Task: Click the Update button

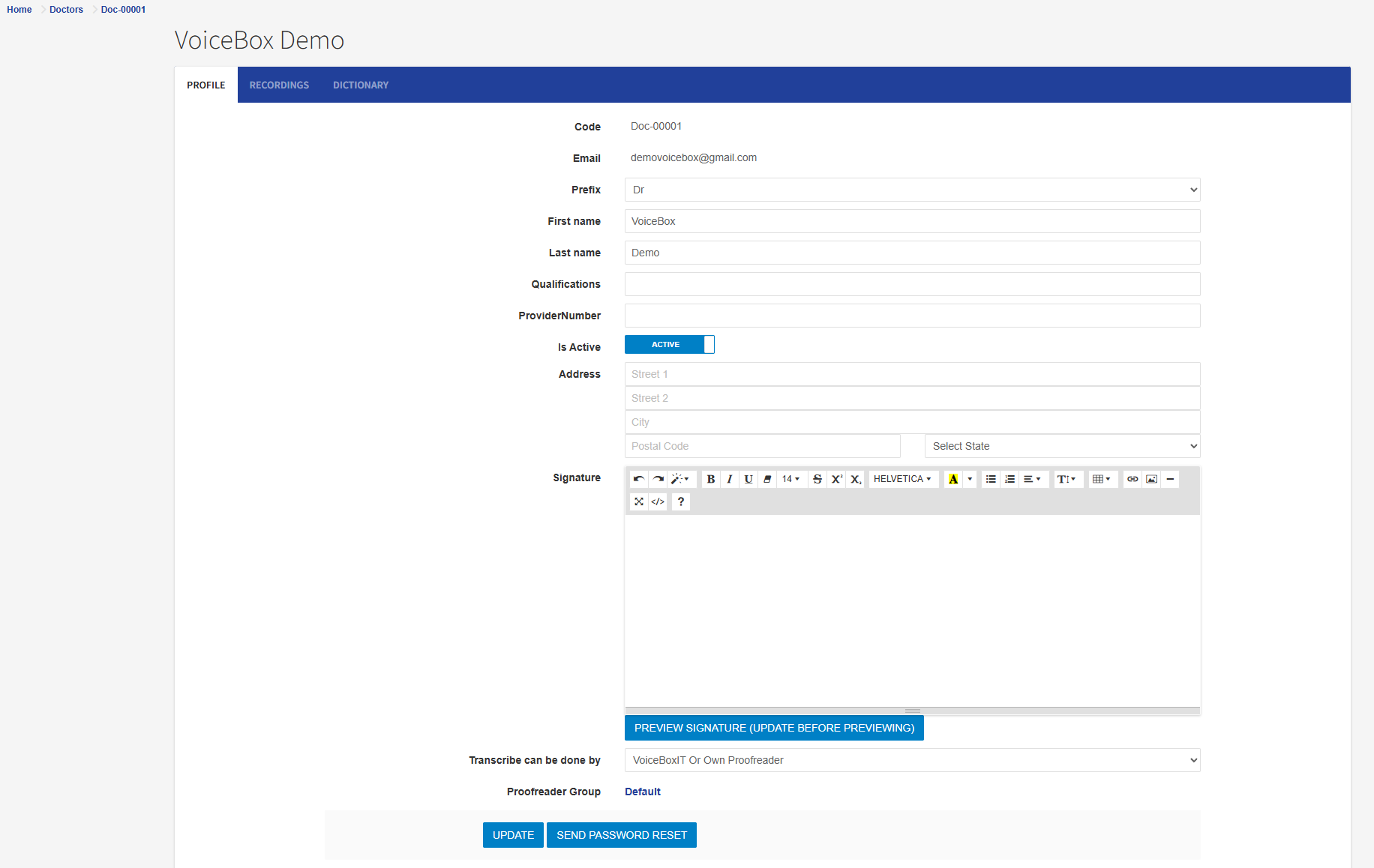Action: pos(513,835)
